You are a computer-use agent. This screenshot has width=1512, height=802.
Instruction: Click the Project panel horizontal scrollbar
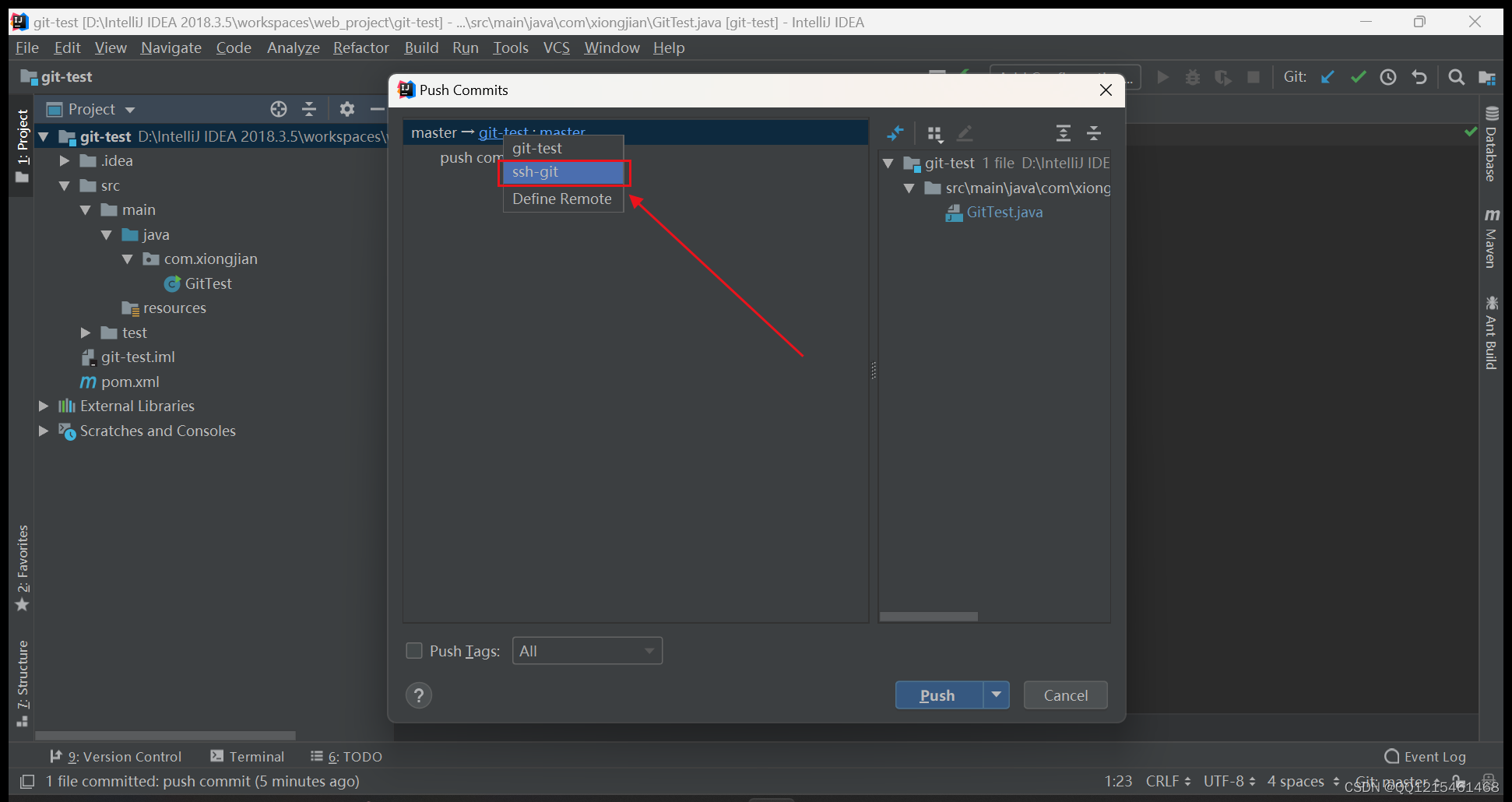(165, 736)
